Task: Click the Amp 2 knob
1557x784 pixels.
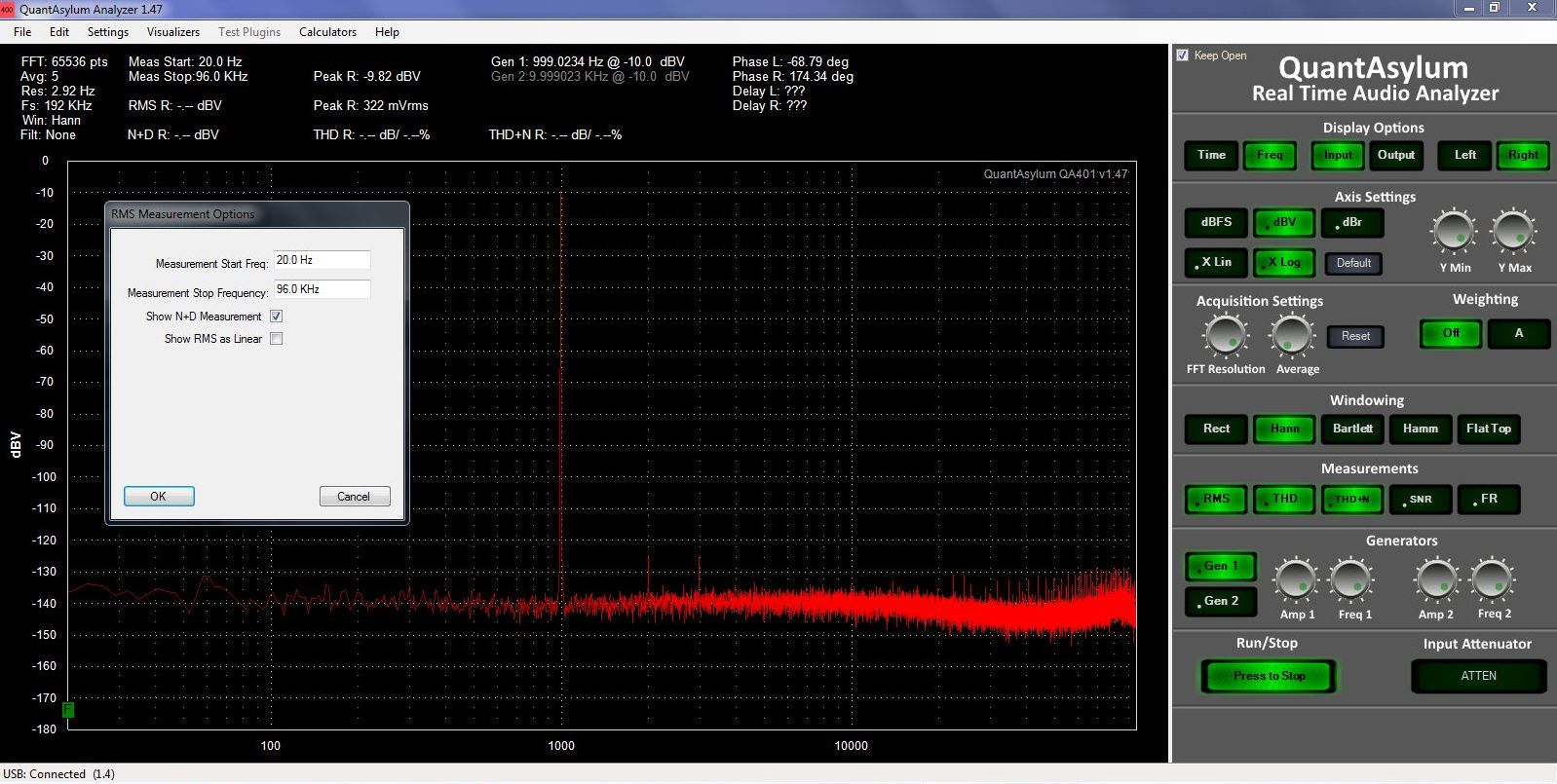Action: coord(1436,580)
